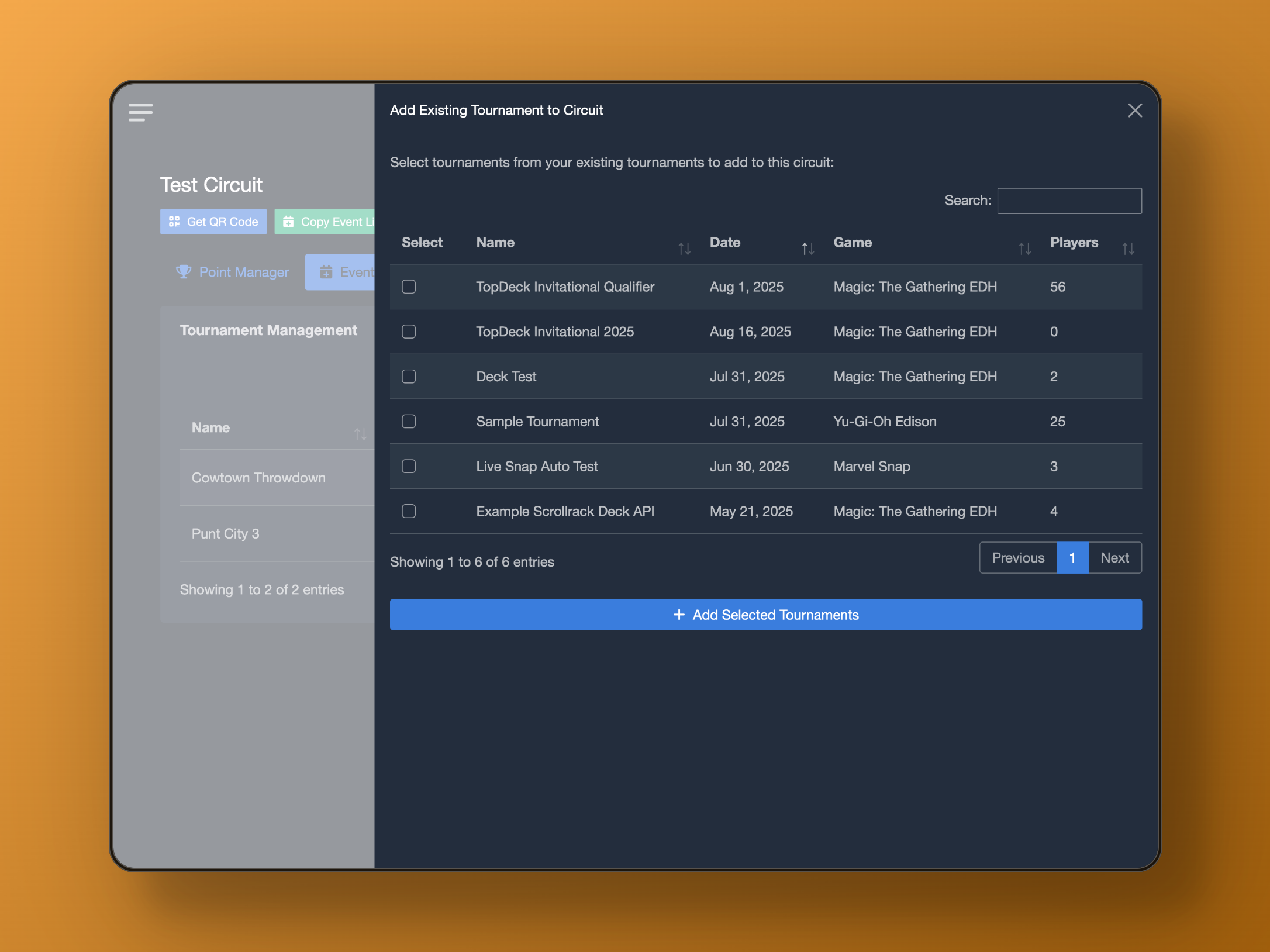Focus the Search input field

pos(1069,201)
